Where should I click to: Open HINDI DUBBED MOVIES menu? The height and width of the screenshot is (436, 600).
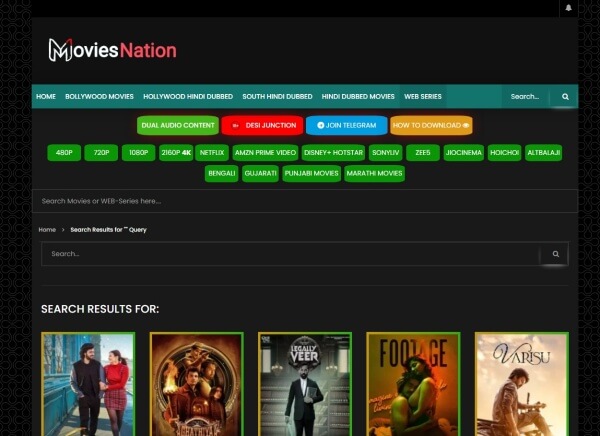click(x=358, y=96)
